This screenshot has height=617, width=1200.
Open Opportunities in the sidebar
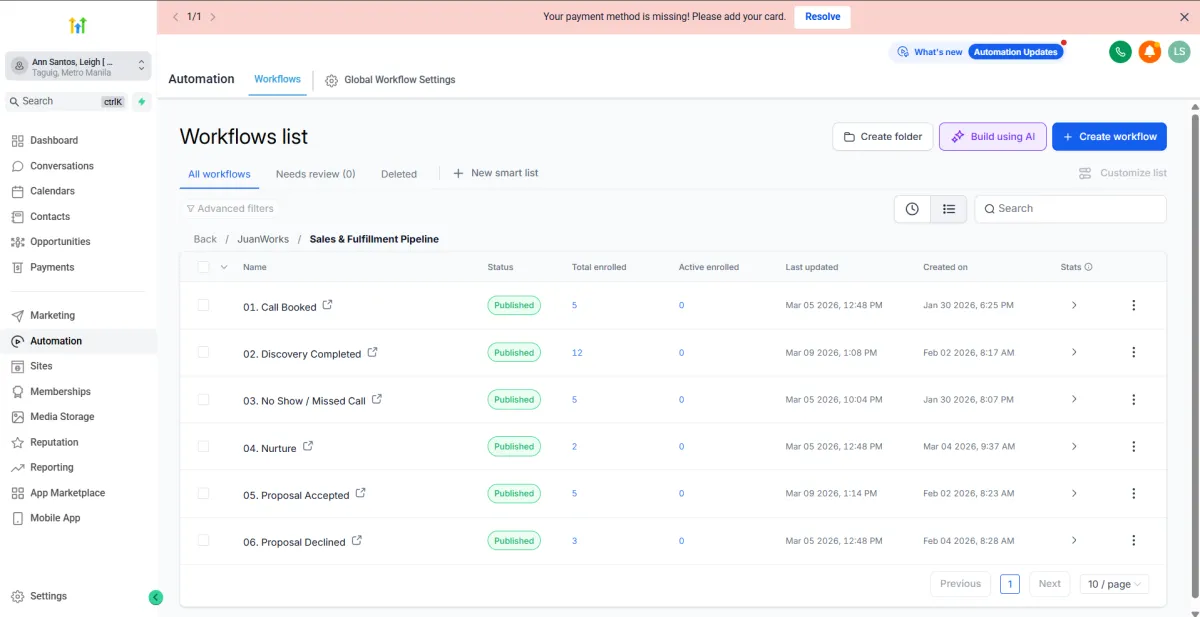(60, 242)
